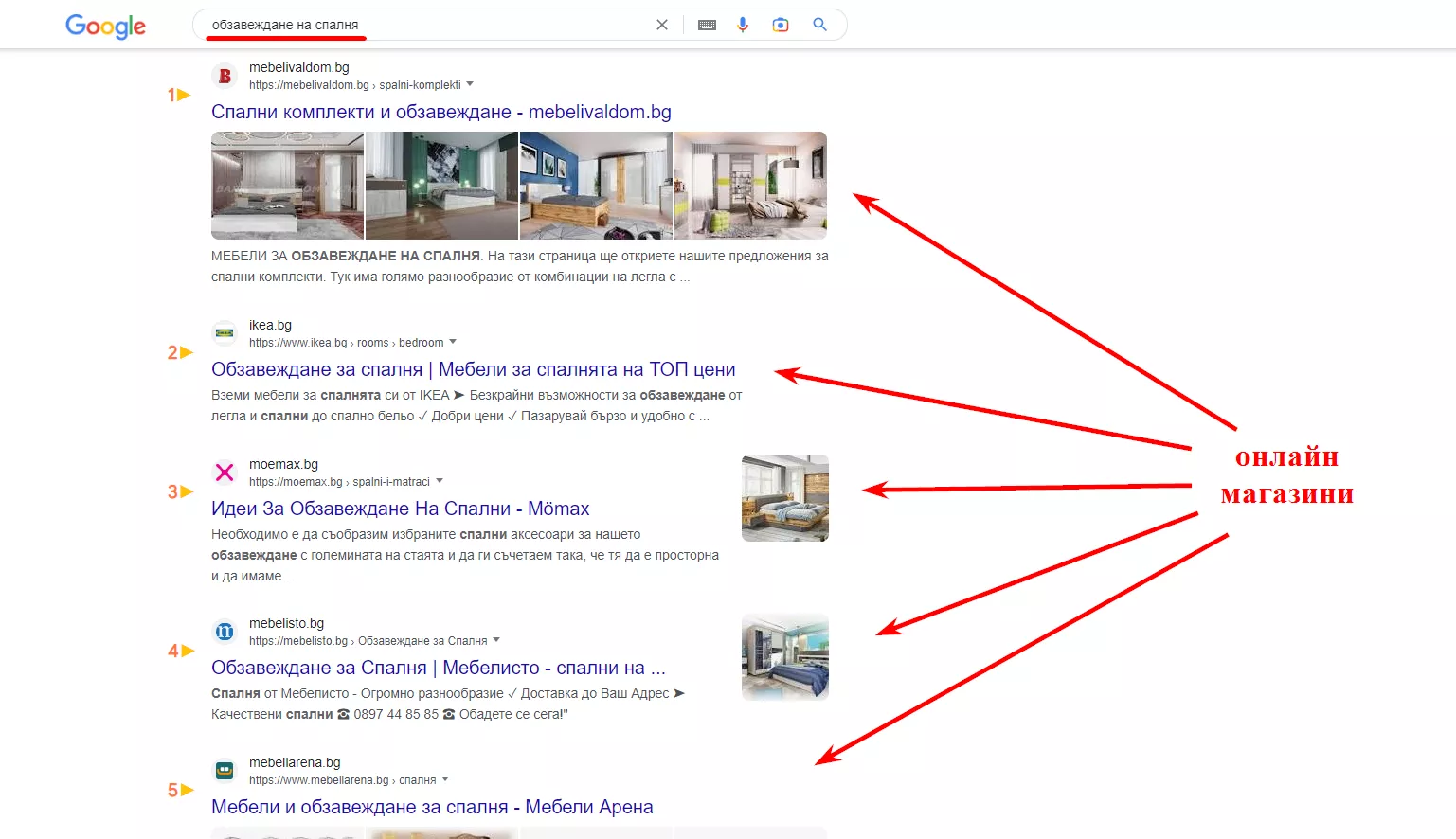Open fourth mebelivaldom image with white wardrobe
This screenshot has height=839, width=1456.
(x=750, y=186)
